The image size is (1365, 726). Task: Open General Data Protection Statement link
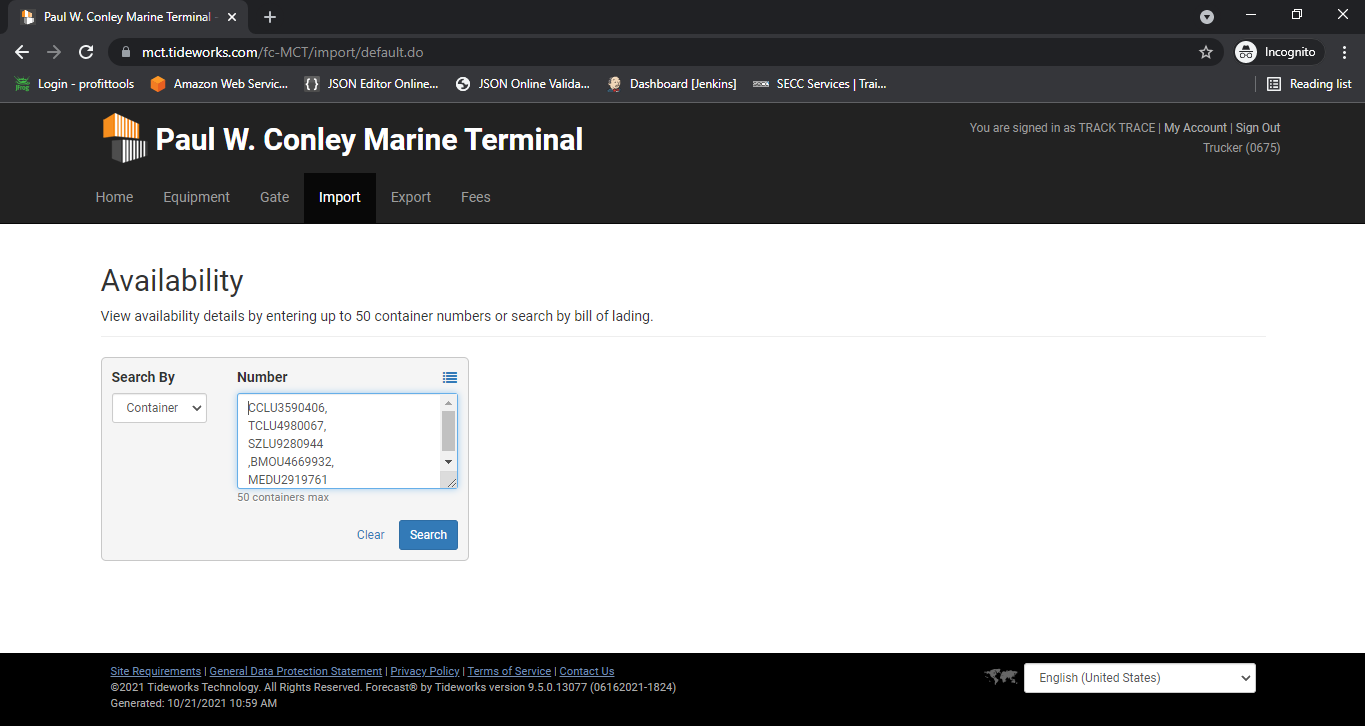(296, 671)
